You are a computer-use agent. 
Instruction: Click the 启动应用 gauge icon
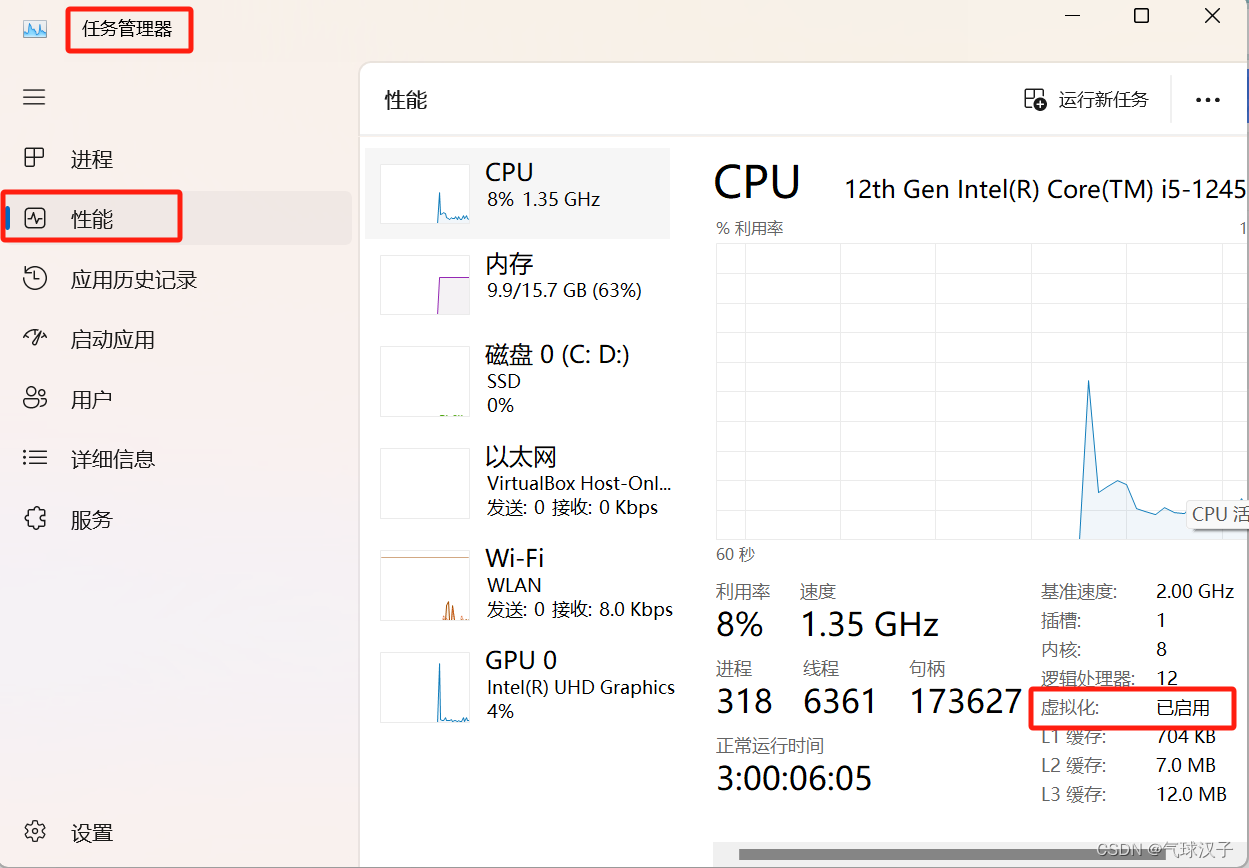(x=35, y=338)
